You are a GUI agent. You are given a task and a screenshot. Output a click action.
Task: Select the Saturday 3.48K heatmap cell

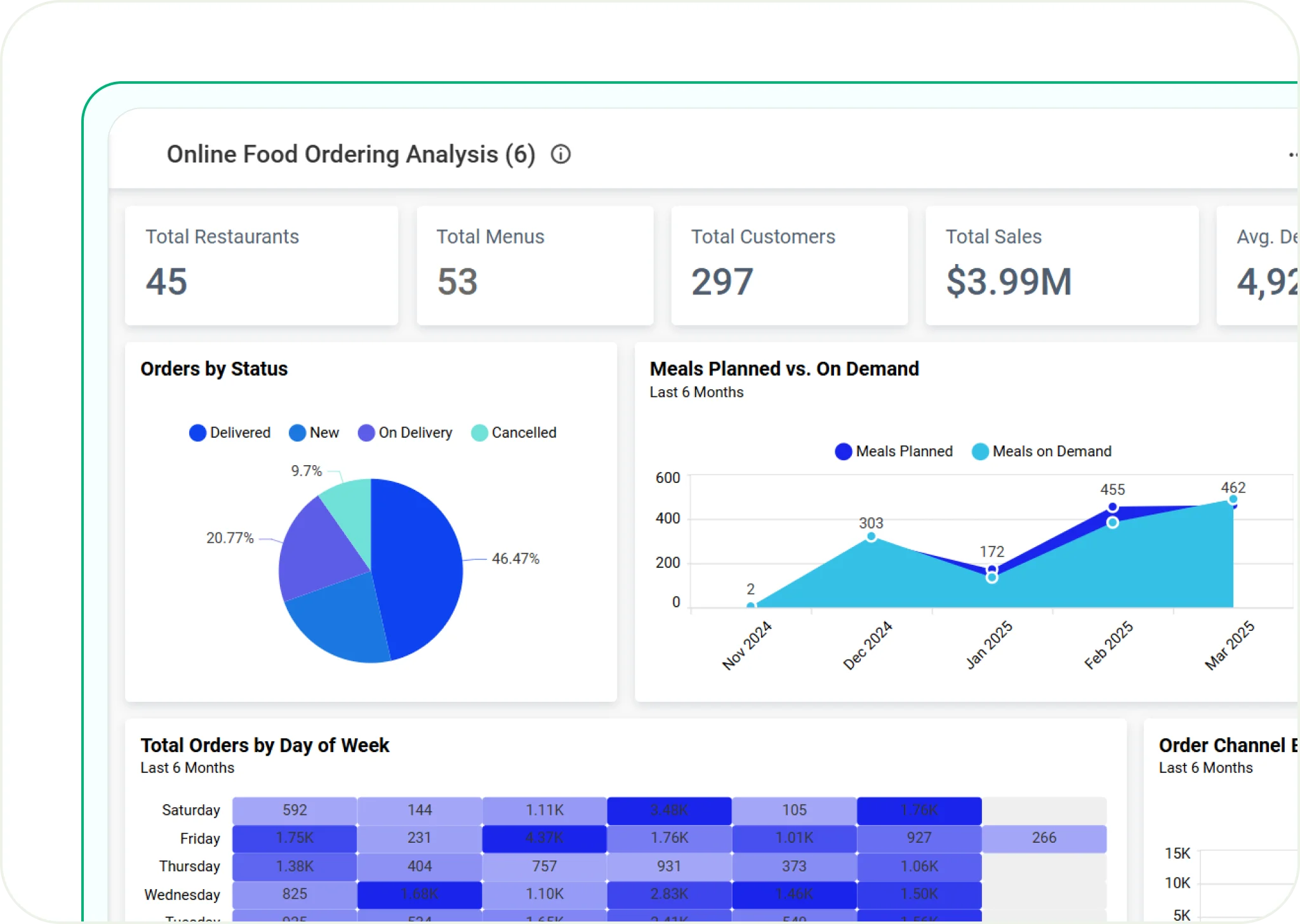(x=670, y=810)
